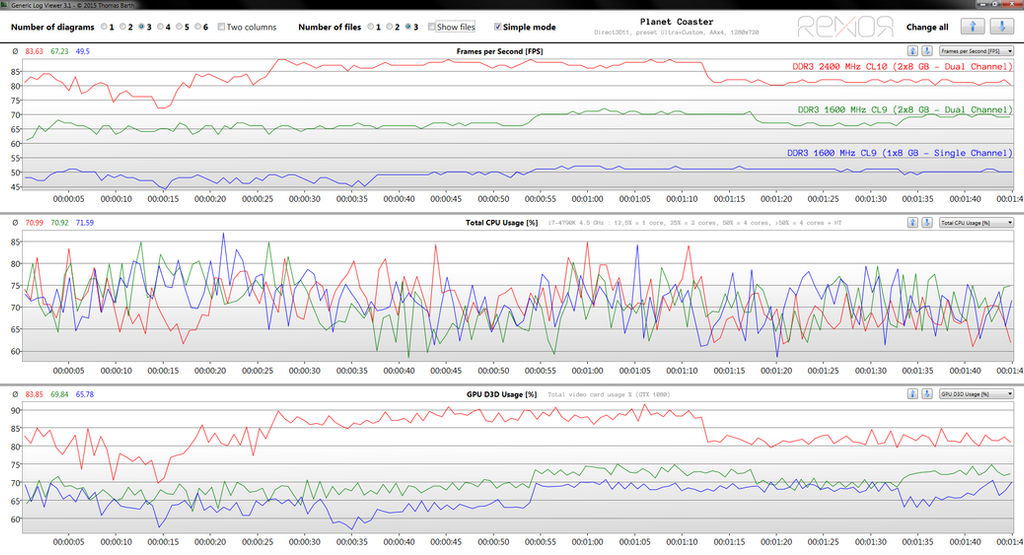Disable the Simple mode checkbox

[498, 27]
